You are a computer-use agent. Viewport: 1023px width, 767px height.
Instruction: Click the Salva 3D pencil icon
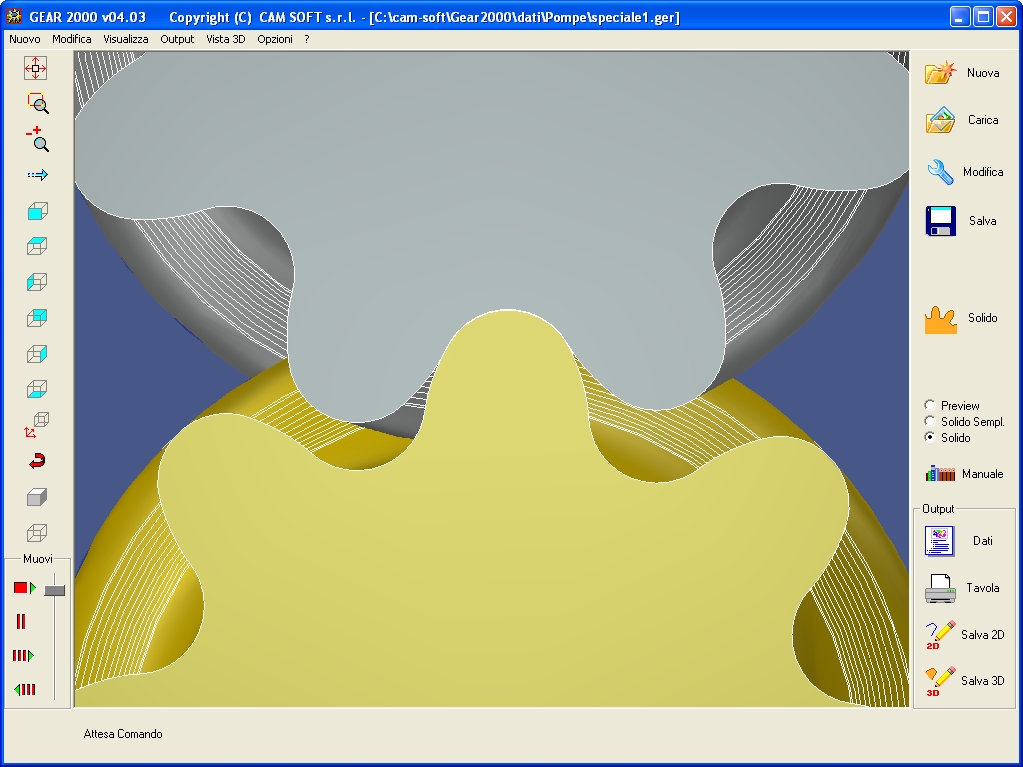click(x=940, y=681)
